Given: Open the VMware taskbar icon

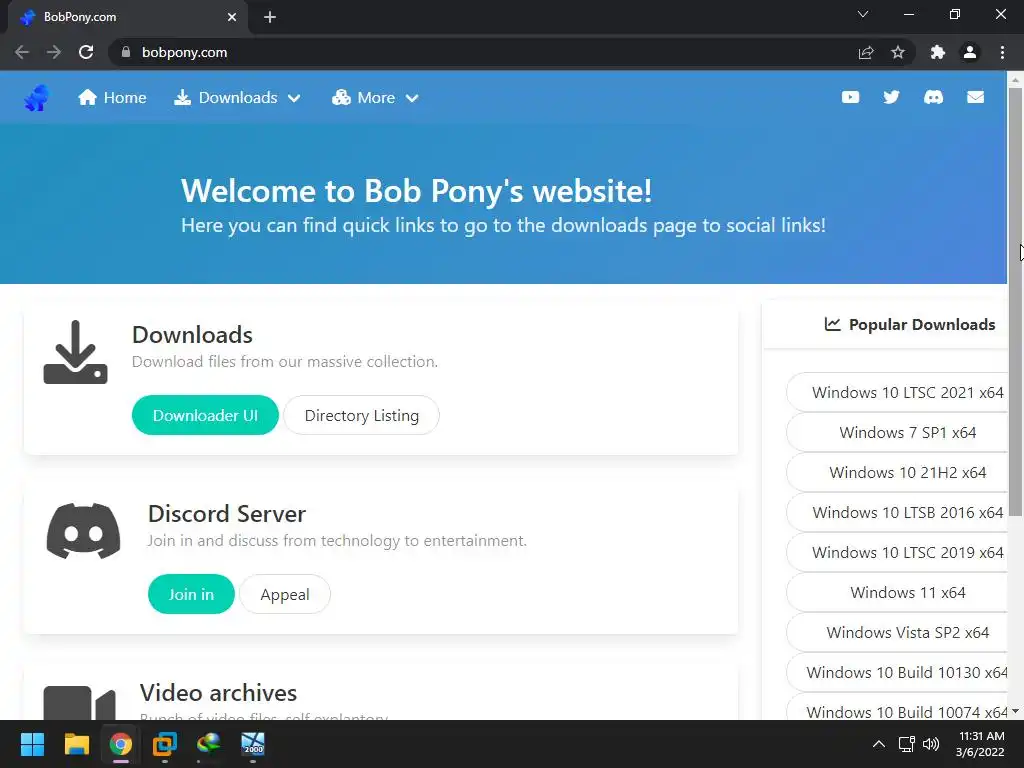Looking at the screenshot, I should [165, 744].
